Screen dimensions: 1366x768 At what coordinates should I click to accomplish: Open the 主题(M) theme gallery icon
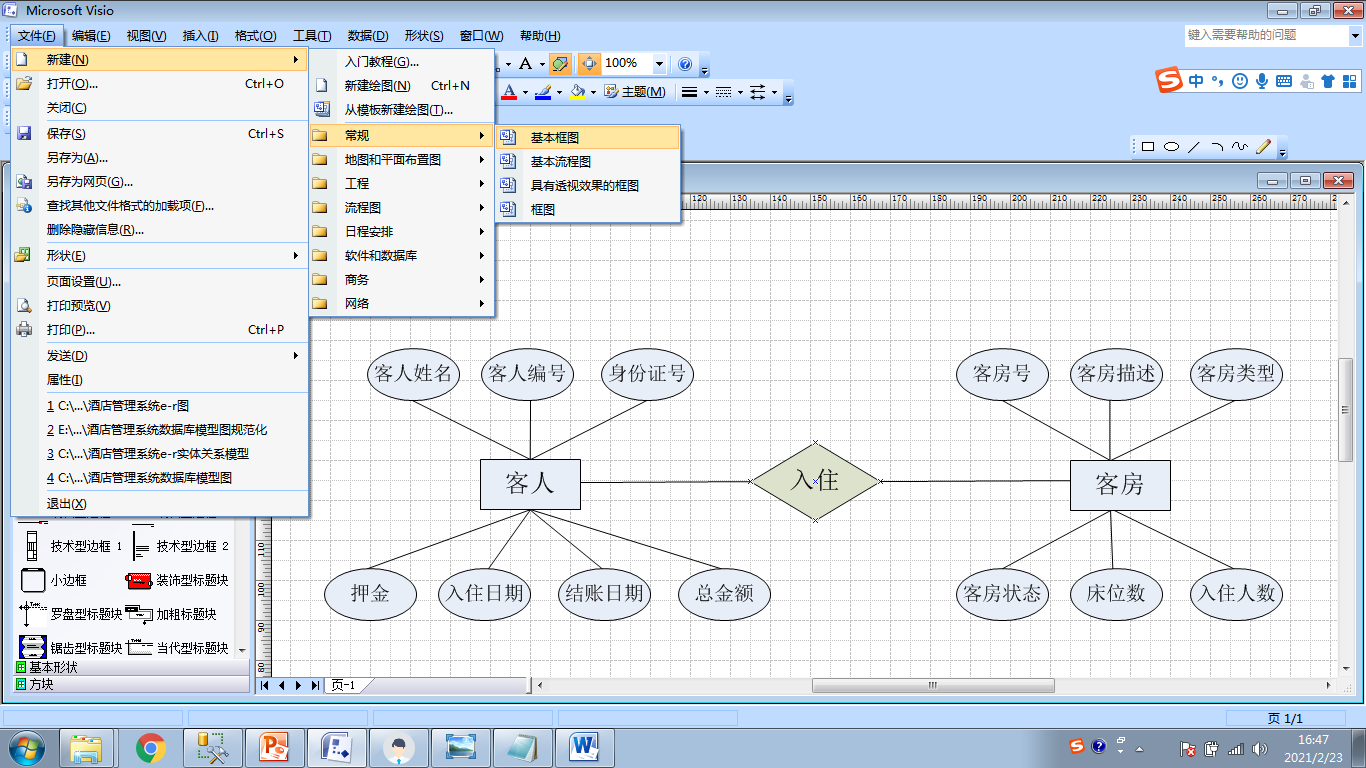(611, 90)
